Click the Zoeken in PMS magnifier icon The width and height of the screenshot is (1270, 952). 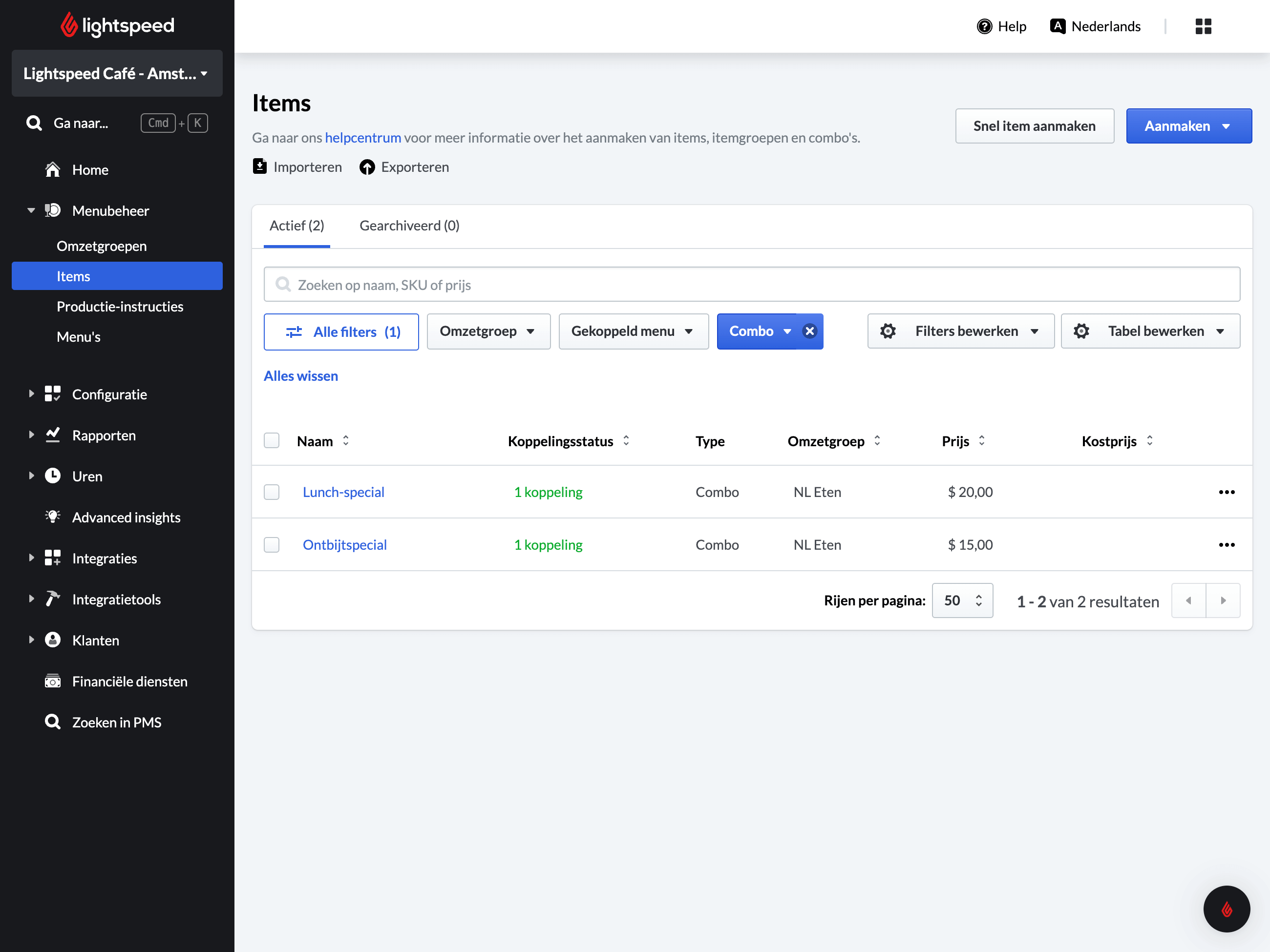pos(53,722)
